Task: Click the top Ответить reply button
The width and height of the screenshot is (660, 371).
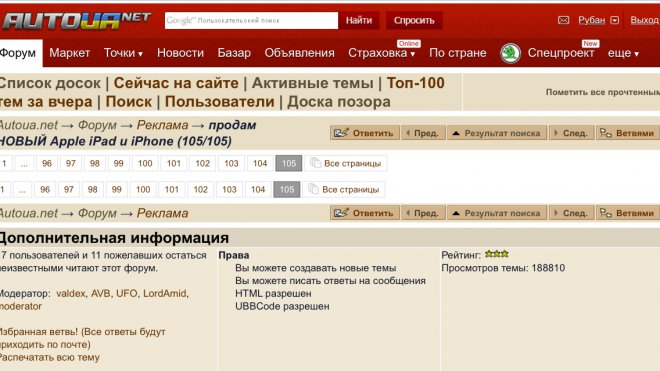Action: 365,133
